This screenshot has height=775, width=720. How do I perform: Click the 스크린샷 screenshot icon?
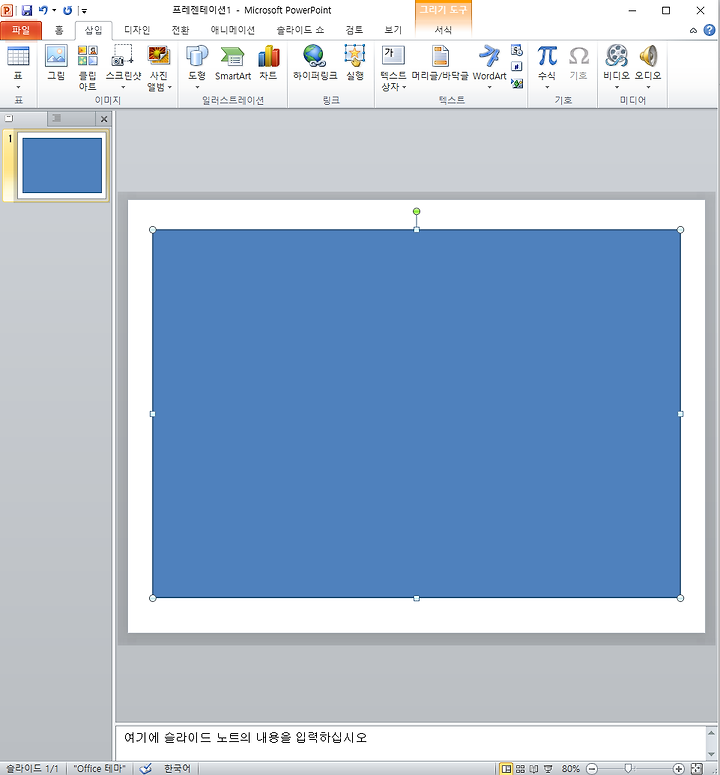123,55
